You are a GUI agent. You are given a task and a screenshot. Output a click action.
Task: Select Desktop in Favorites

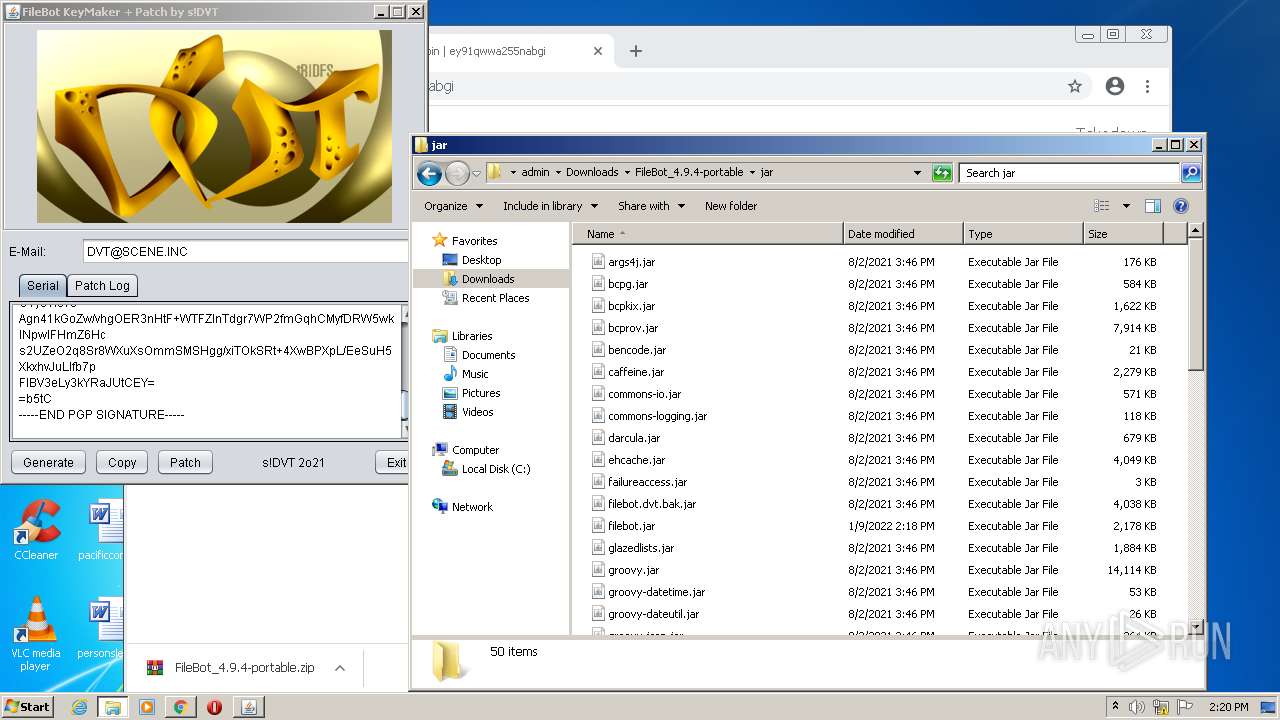tap(481, 260)
